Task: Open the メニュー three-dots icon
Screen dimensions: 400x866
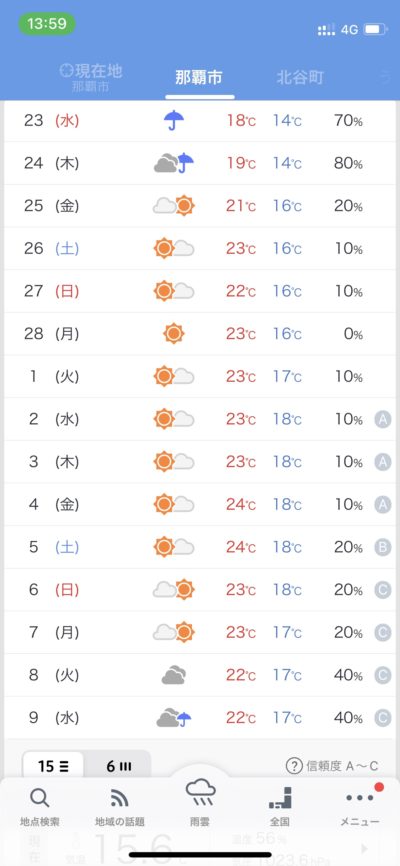Action: 360,797
